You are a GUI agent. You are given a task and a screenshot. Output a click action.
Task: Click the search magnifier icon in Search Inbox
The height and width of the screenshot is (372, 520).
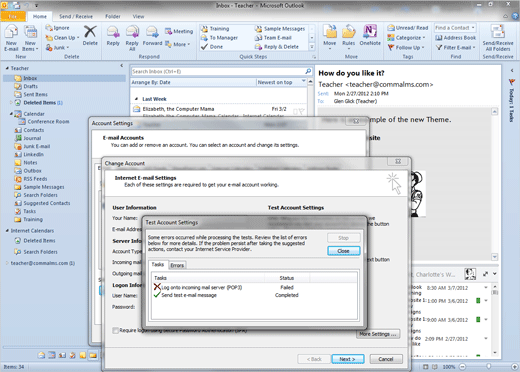click(308, 71)
